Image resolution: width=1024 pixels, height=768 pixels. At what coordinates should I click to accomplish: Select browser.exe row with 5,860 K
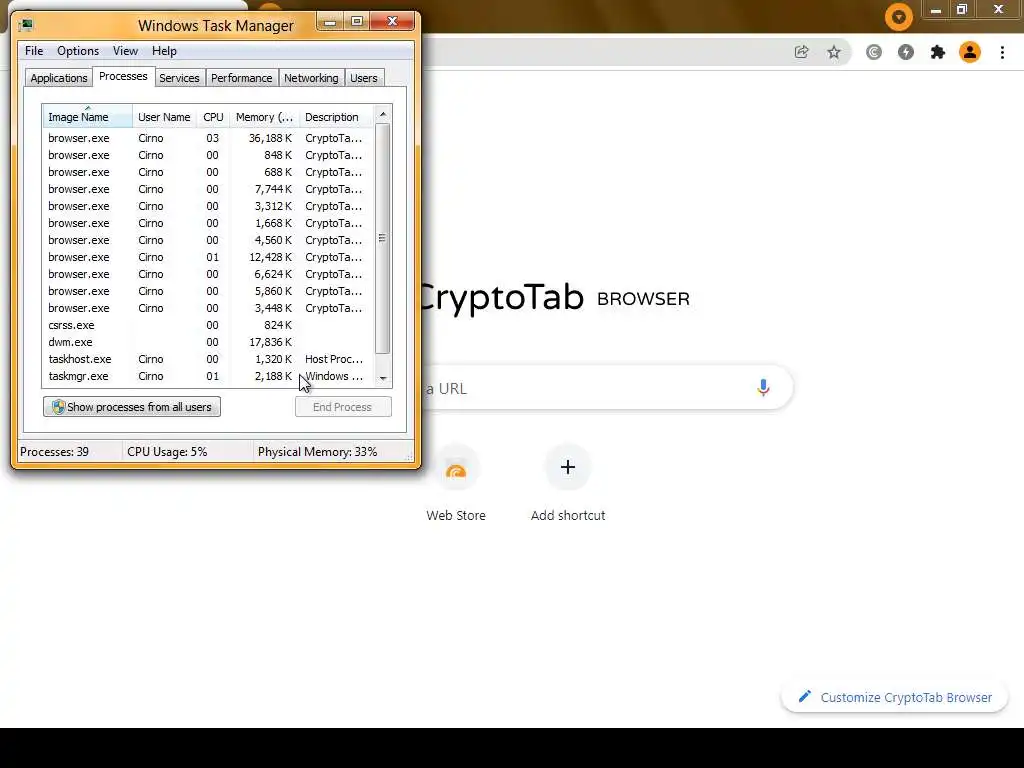208,291
